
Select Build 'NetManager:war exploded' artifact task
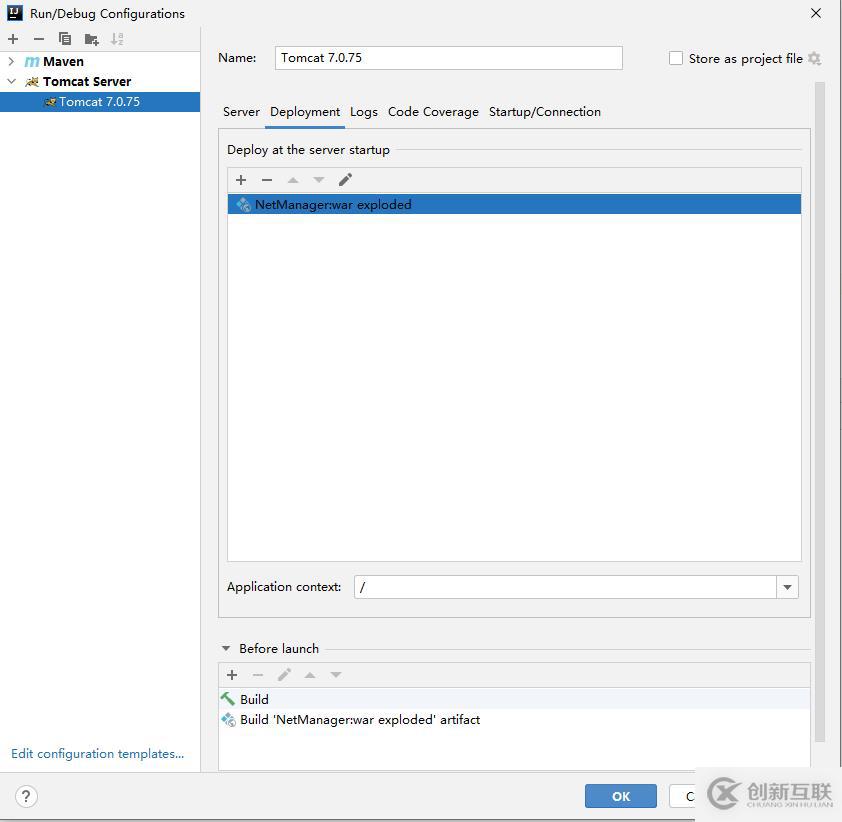[x=514, y=719]
